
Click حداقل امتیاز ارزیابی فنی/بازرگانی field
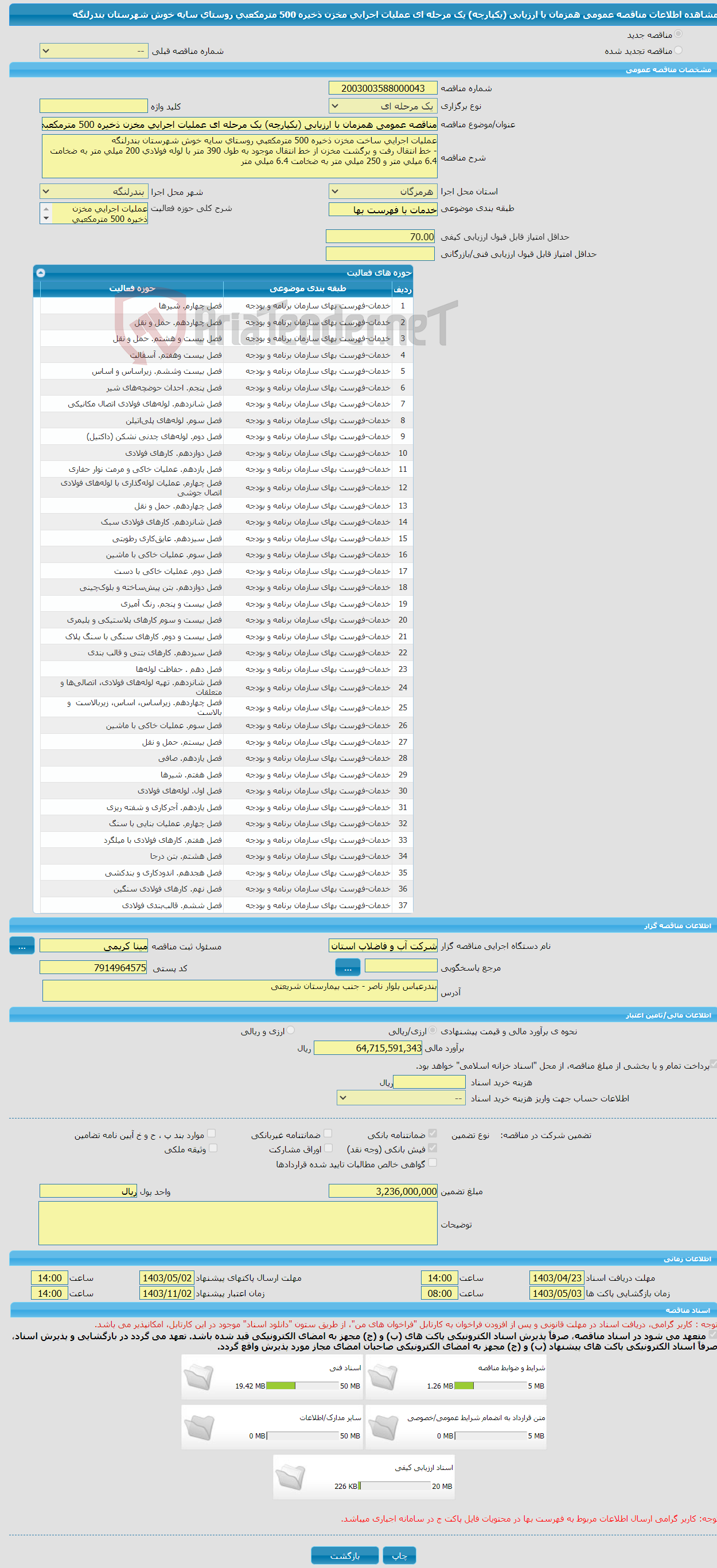coord(381,253)
